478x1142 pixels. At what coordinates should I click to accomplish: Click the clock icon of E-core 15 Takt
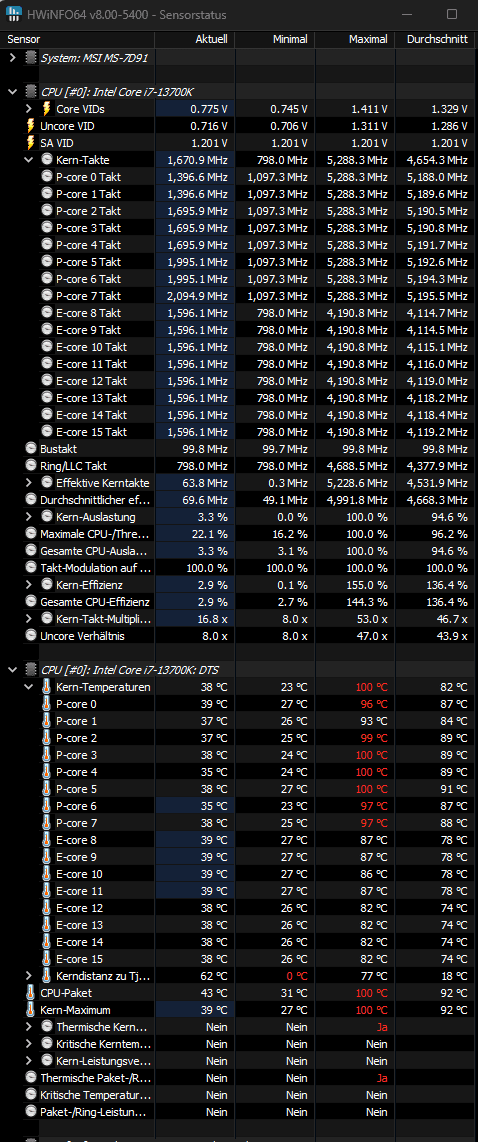click(47, 432)
